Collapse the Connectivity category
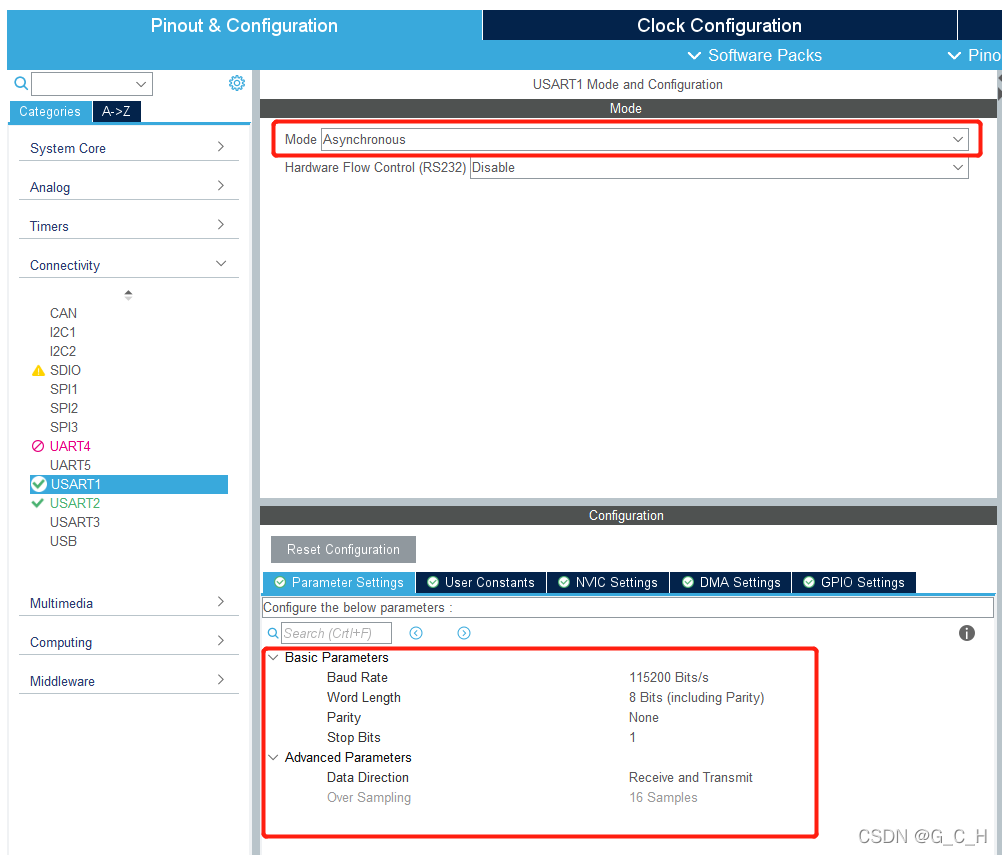Image resolution: width=1002 pixels, height=855 pixels. 128,265
